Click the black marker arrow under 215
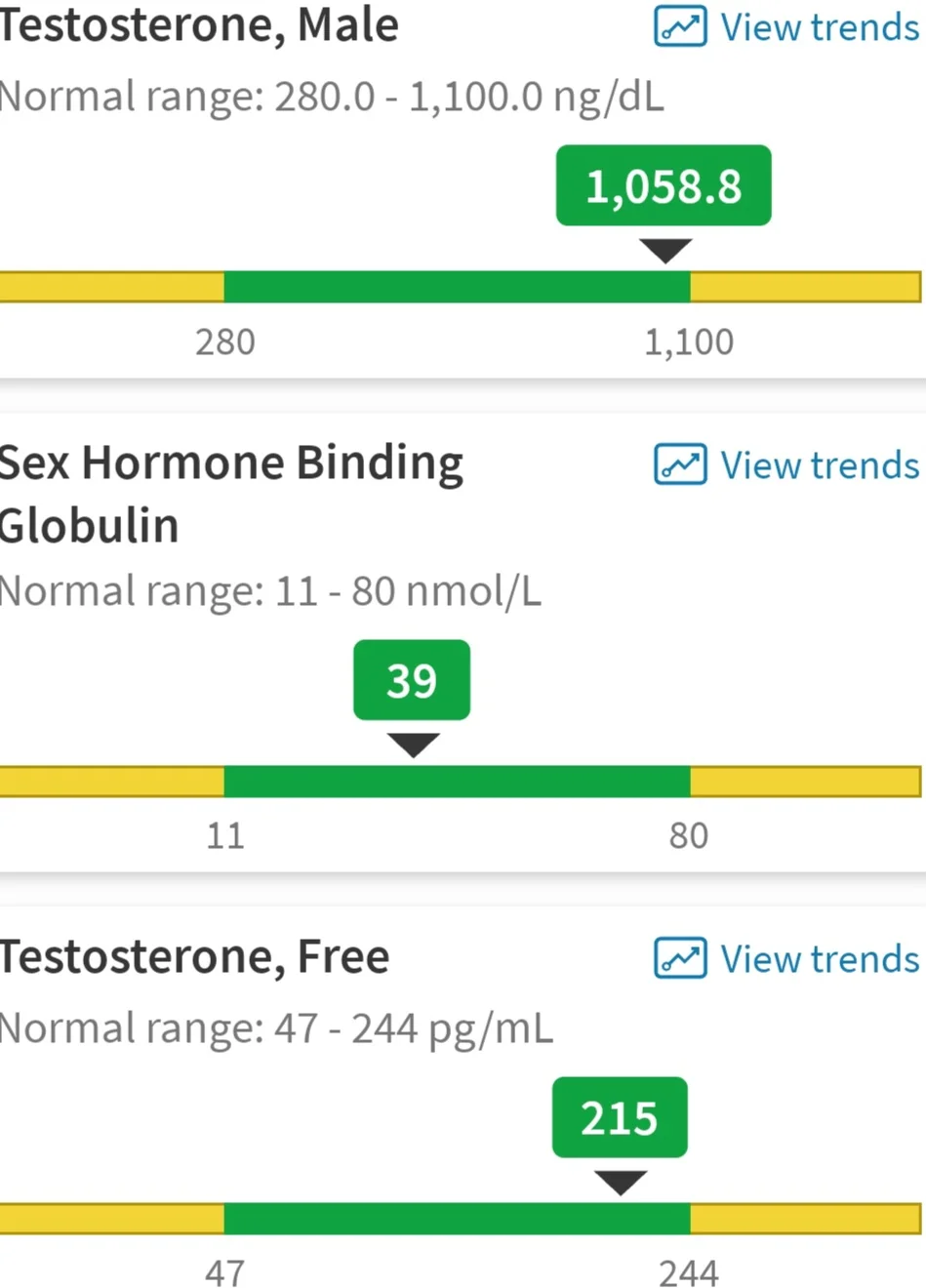Screen dimensions: 926x1288 click(x=621, y=1183)
